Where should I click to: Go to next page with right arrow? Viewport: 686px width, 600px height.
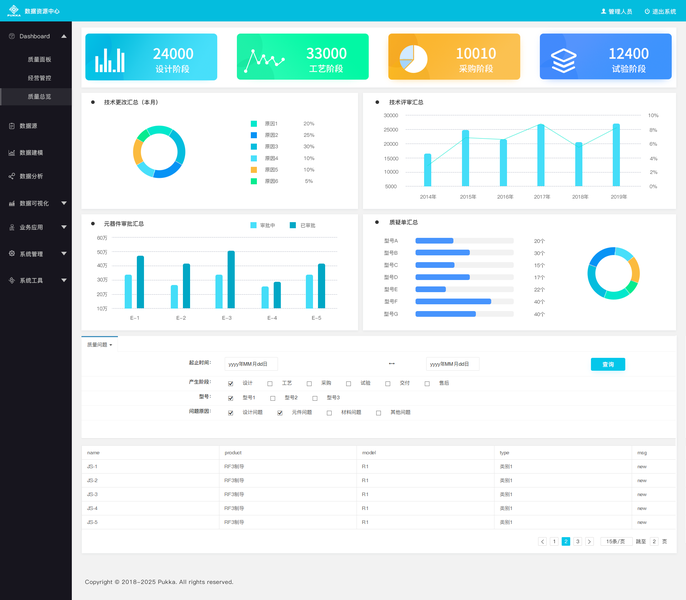coord(589,542)
